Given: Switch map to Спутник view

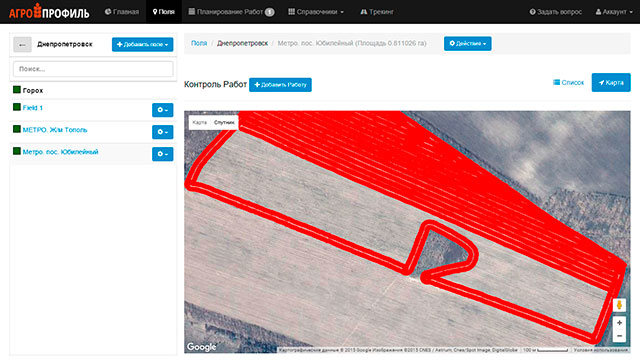Looking at the screenshot, I should [224, 122].
